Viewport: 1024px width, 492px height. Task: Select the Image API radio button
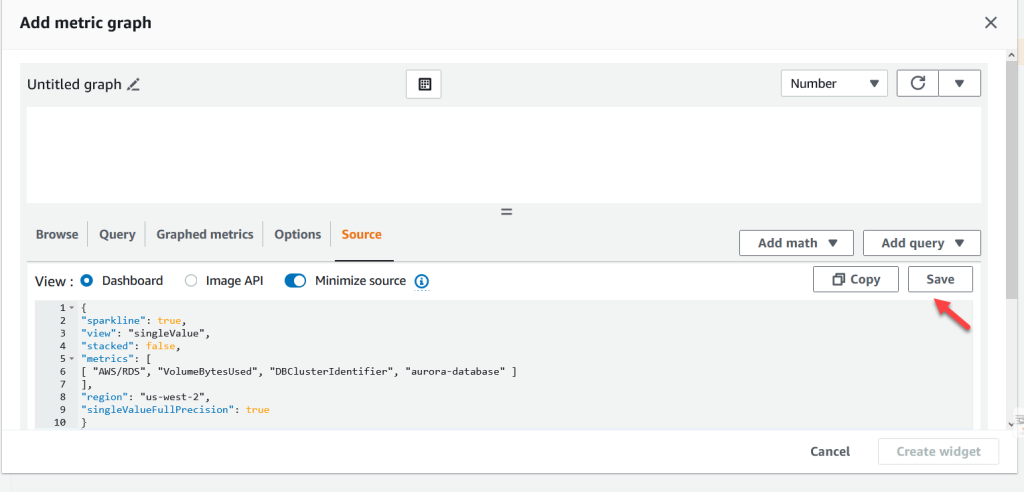coord(191,281)
